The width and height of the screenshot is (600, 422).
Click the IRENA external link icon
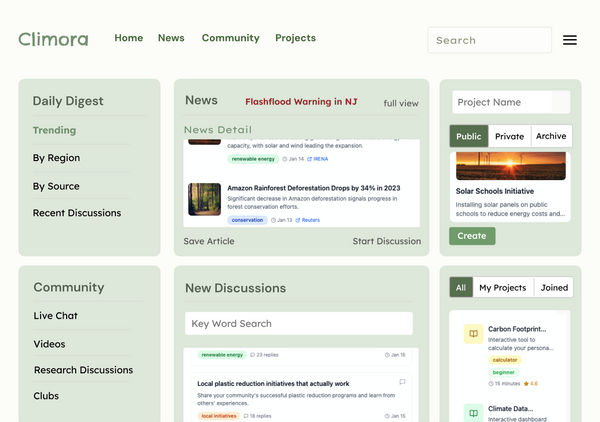pos(309,159)
